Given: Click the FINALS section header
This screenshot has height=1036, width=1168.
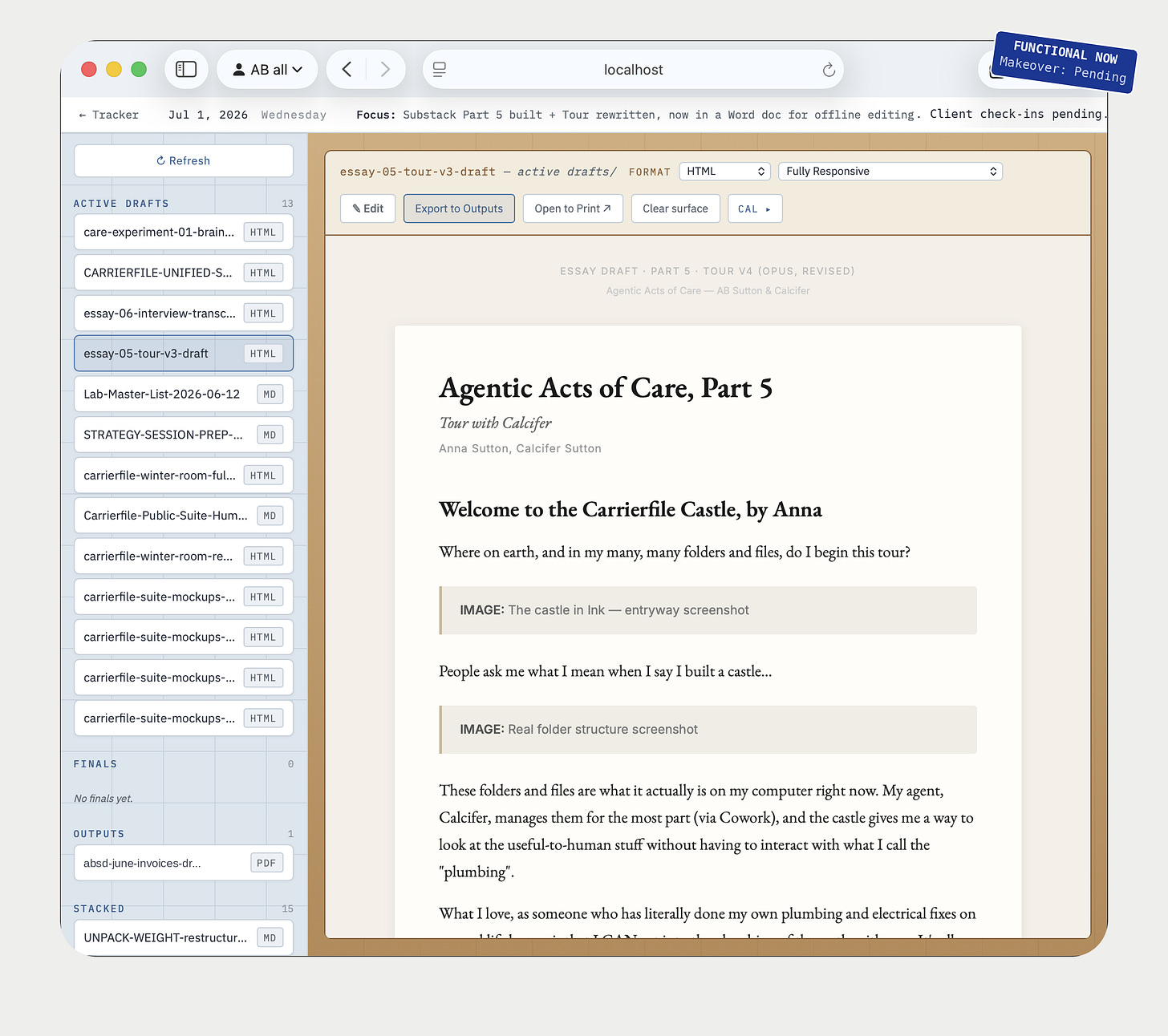Looking at the screenshot, I should [95, 764].
